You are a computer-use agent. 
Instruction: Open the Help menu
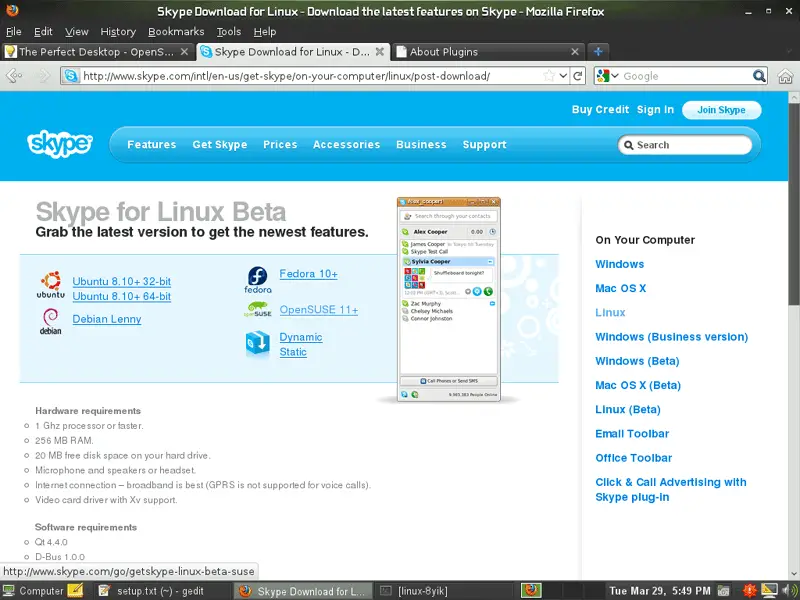tap(265, 32)
